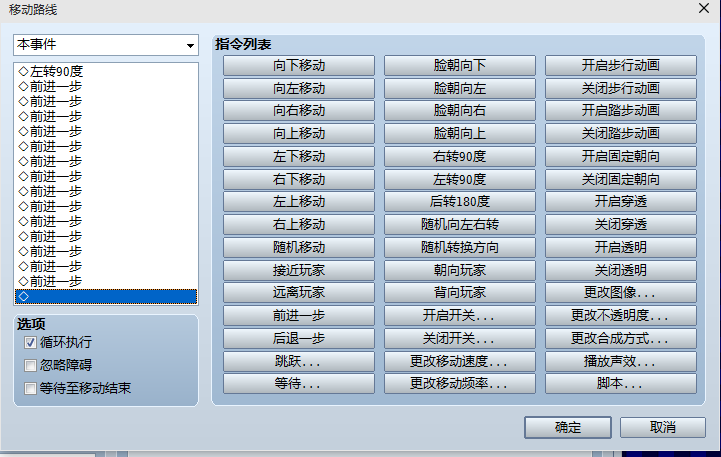Open the 本事件 target dropdown
Screen dimensions: 721x457
coord(106,45)
